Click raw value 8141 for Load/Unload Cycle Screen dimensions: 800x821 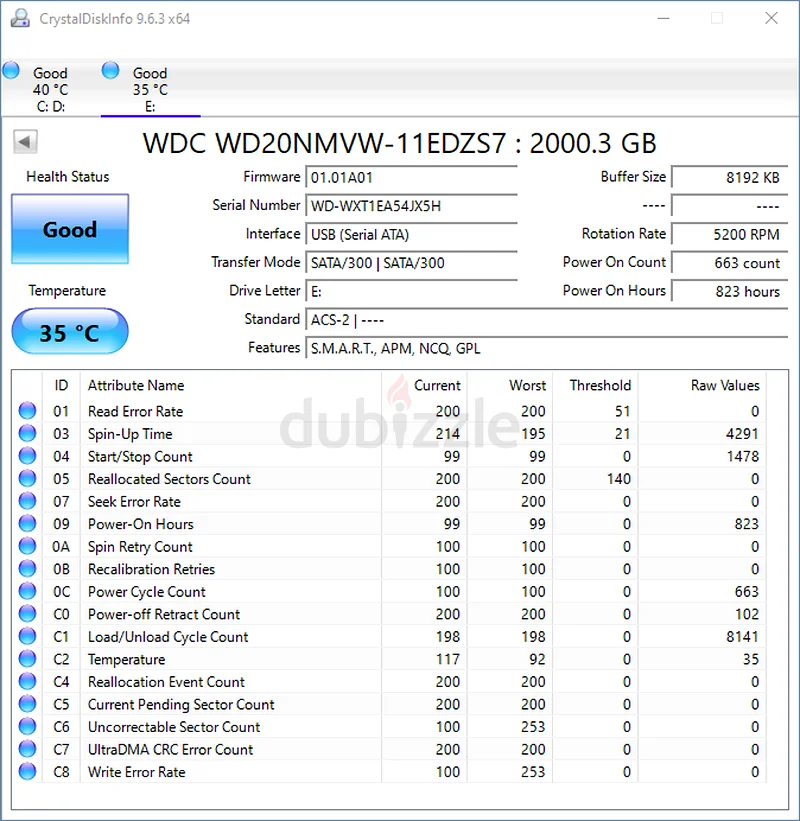[742, 637]
